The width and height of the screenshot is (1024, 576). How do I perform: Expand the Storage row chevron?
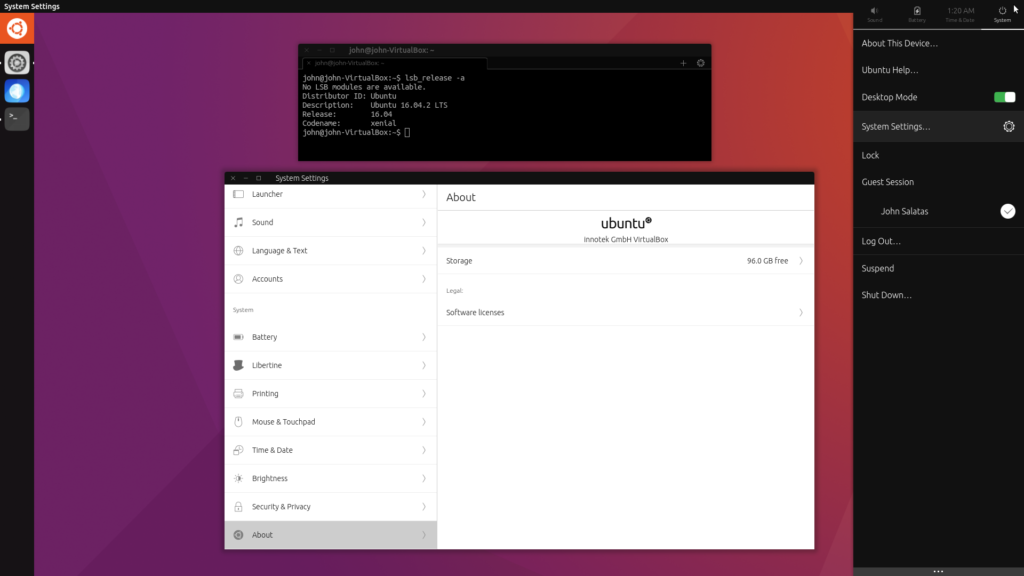click(x=801, y=261)
